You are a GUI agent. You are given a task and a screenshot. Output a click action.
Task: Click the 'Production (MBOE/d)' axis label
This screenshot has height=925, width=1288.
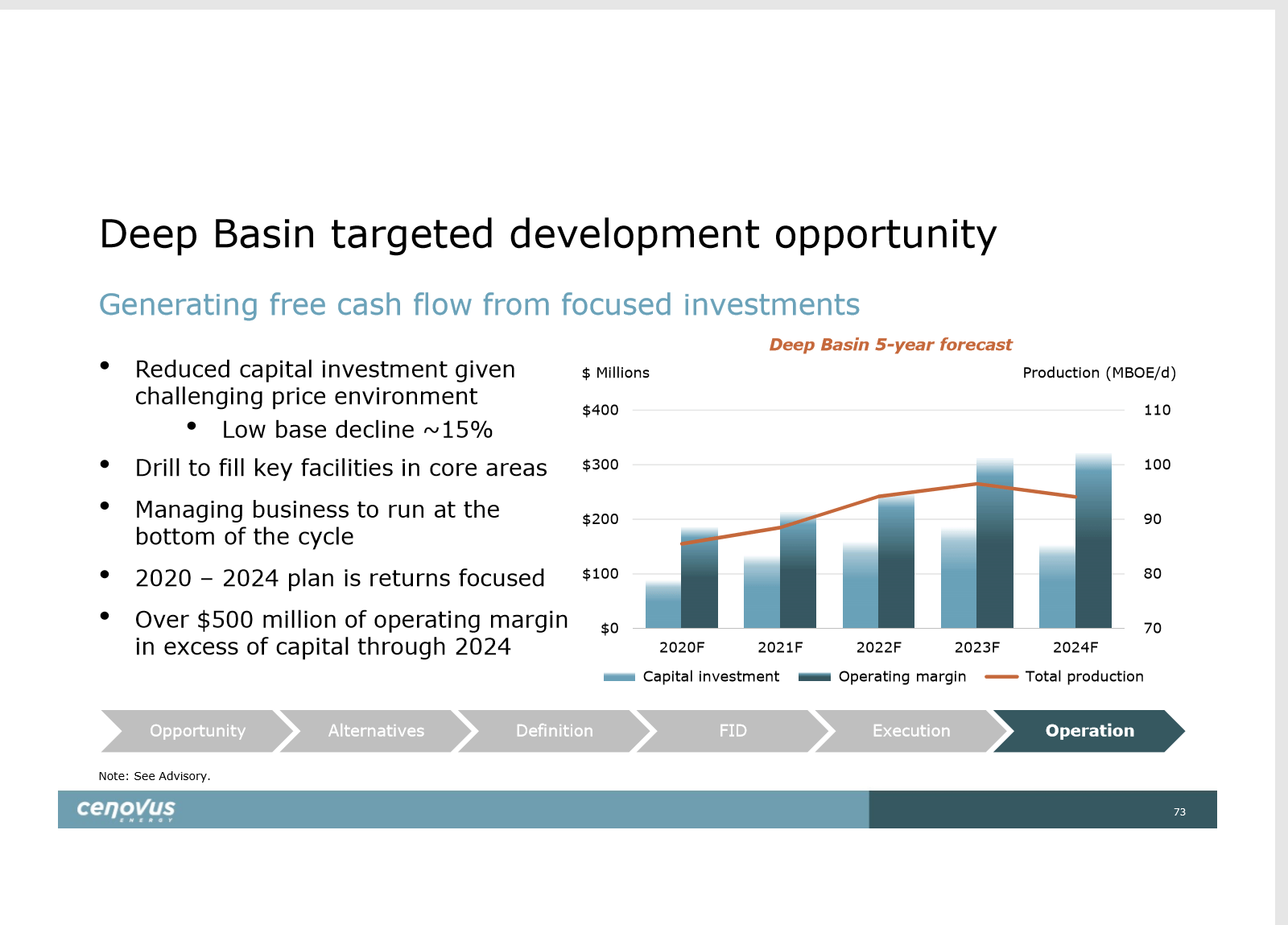tap(1099, 373)
